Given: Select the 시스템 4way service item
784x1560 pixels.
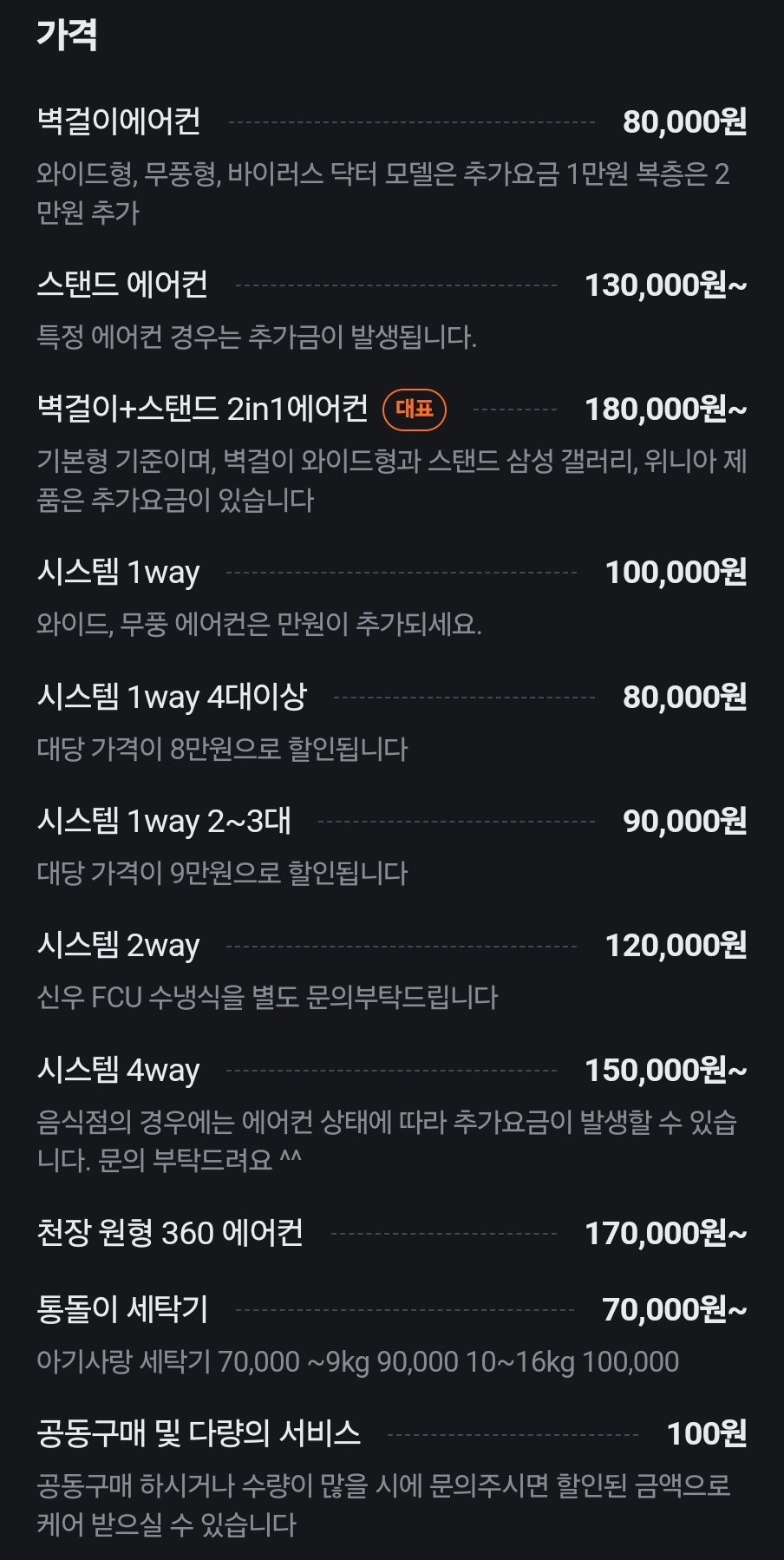Looking at the screenshot, I should pyautogui.click(x=119, y=1069).
